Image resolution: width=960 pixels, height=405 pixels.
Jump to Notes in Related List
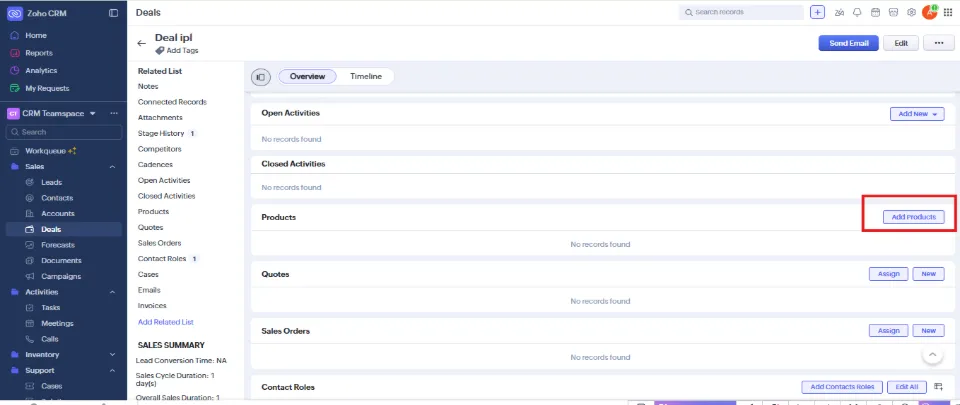click(x=148, y=87)
